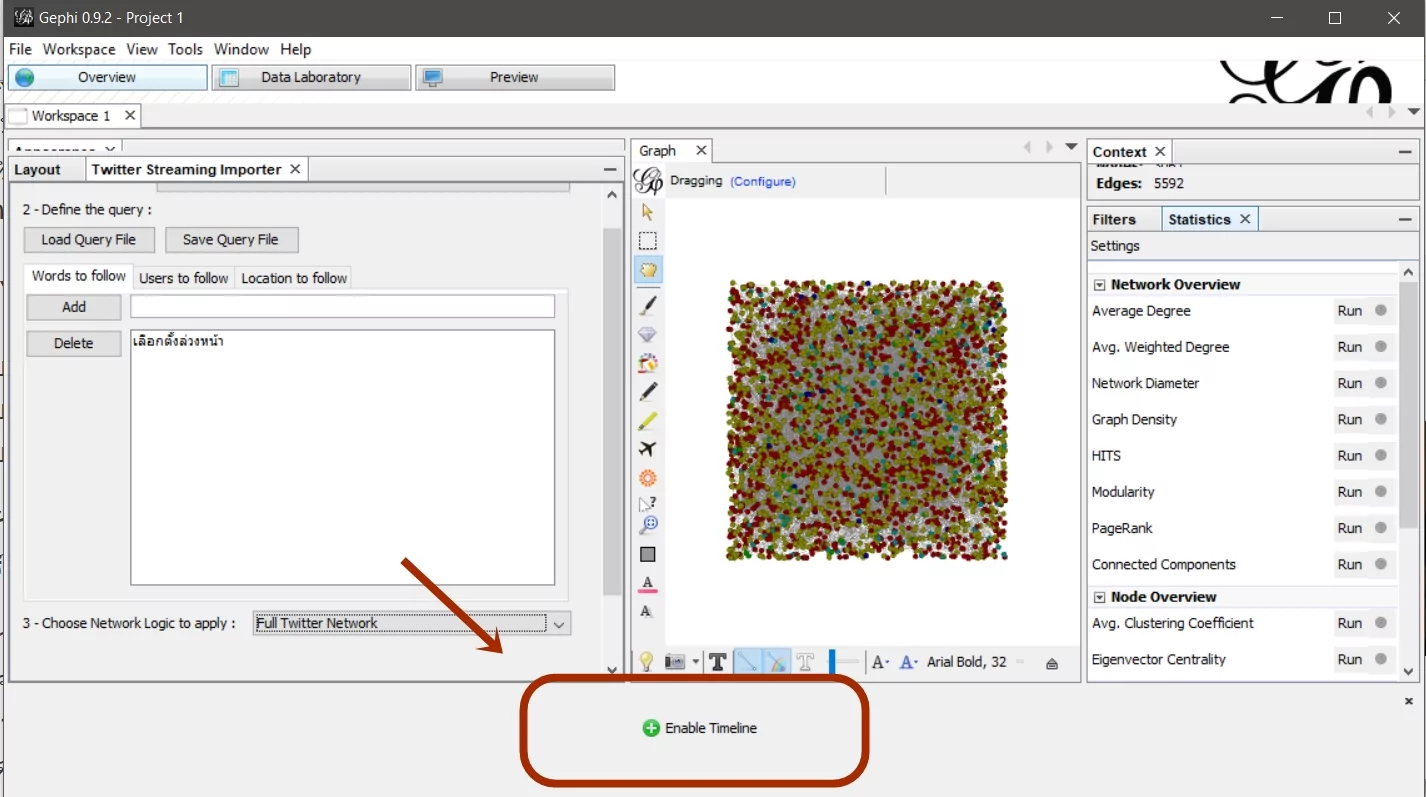Click the Save Query File button
Screen dimensions: 1426x797
pyautogui.click(x=231, y=240)
